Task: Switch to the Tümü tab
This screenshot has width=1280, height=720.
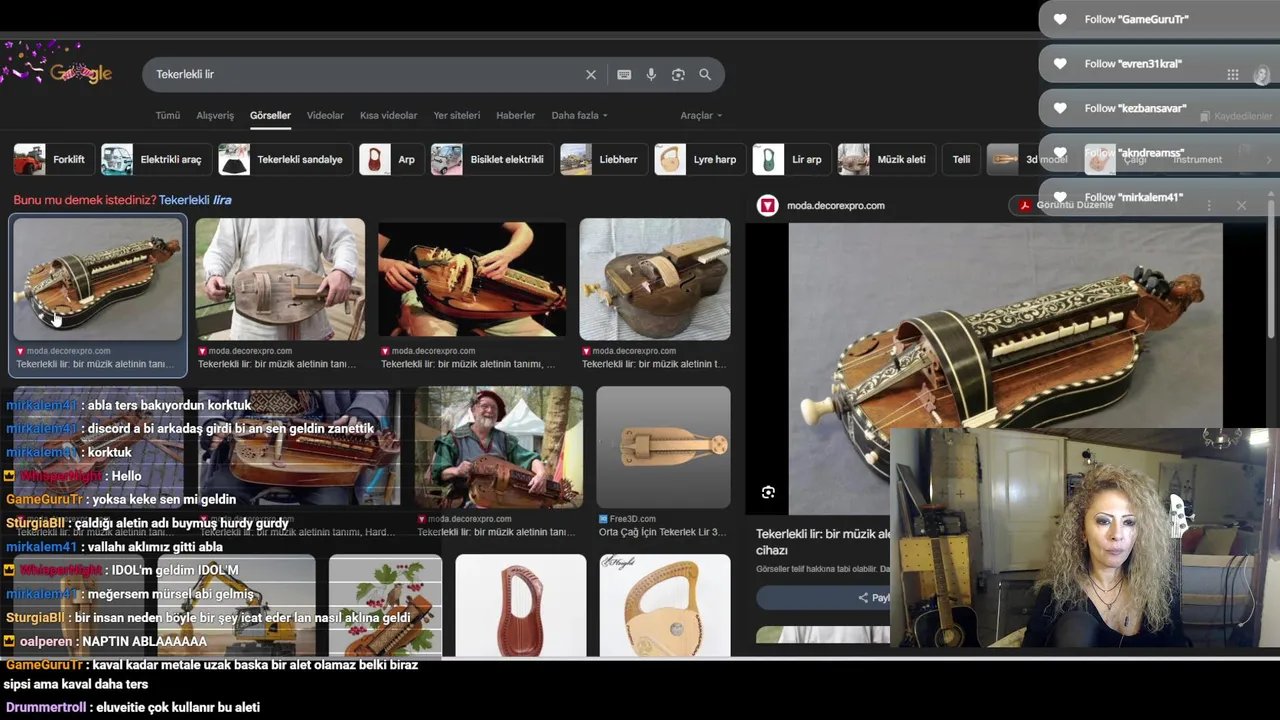Action: [168, 115]
